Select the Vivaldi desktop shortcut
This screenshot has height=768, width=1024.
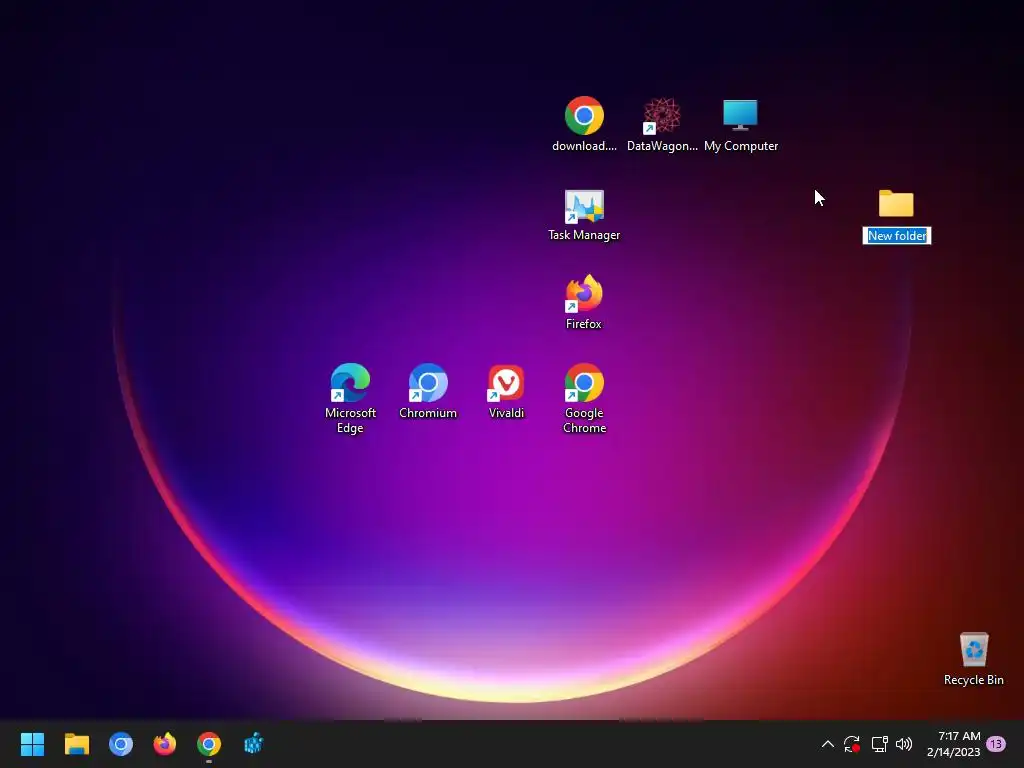(506, 383)
